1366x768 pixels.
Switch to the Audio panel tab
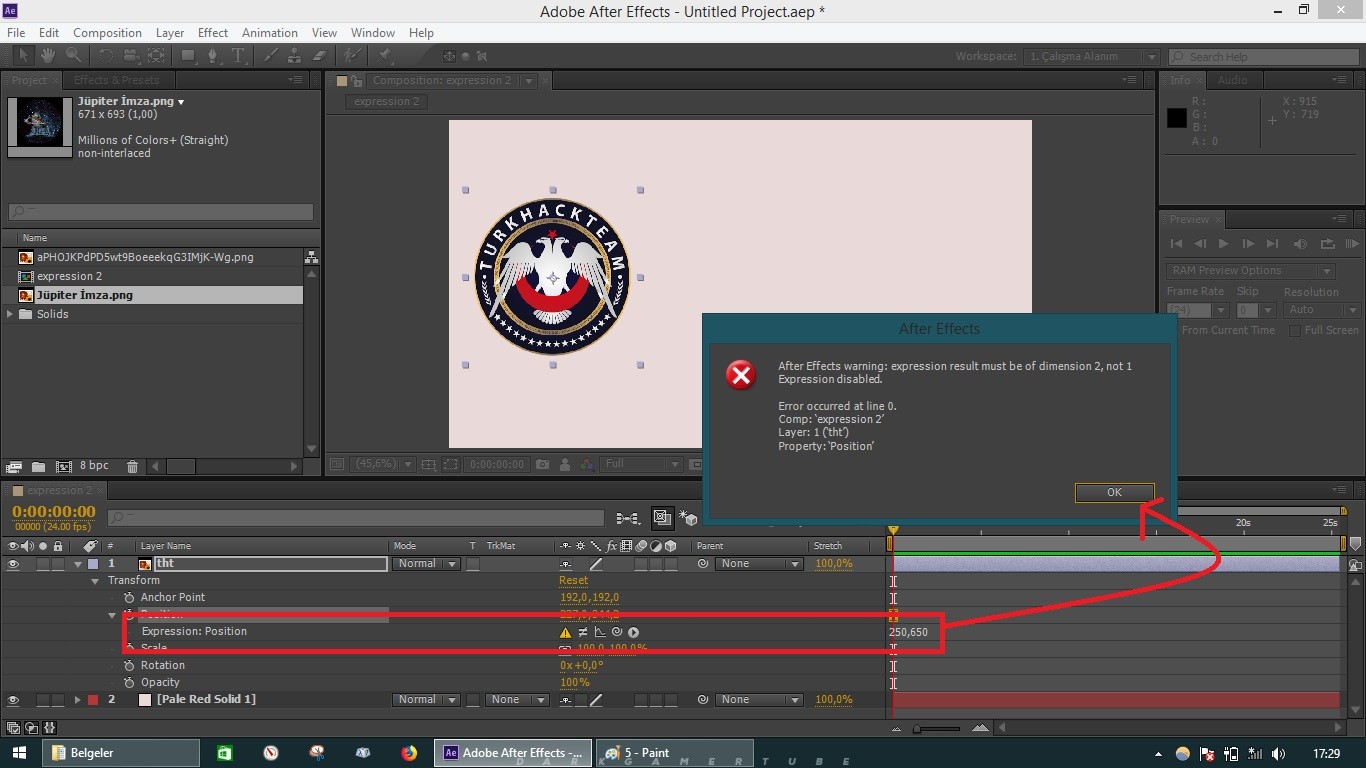point(1232,80)
